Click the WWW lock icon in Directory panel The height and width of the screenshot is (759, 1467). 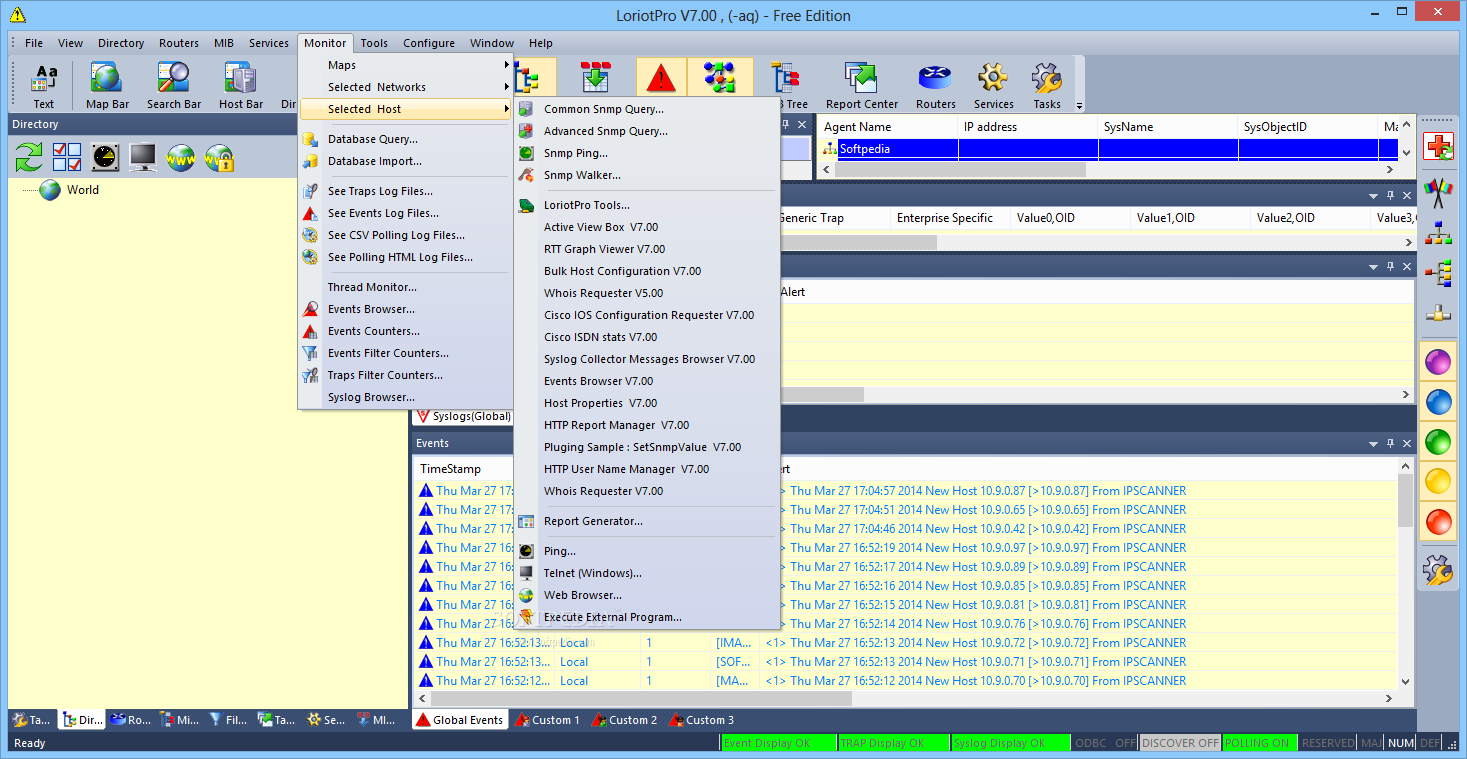click(218, 157)
